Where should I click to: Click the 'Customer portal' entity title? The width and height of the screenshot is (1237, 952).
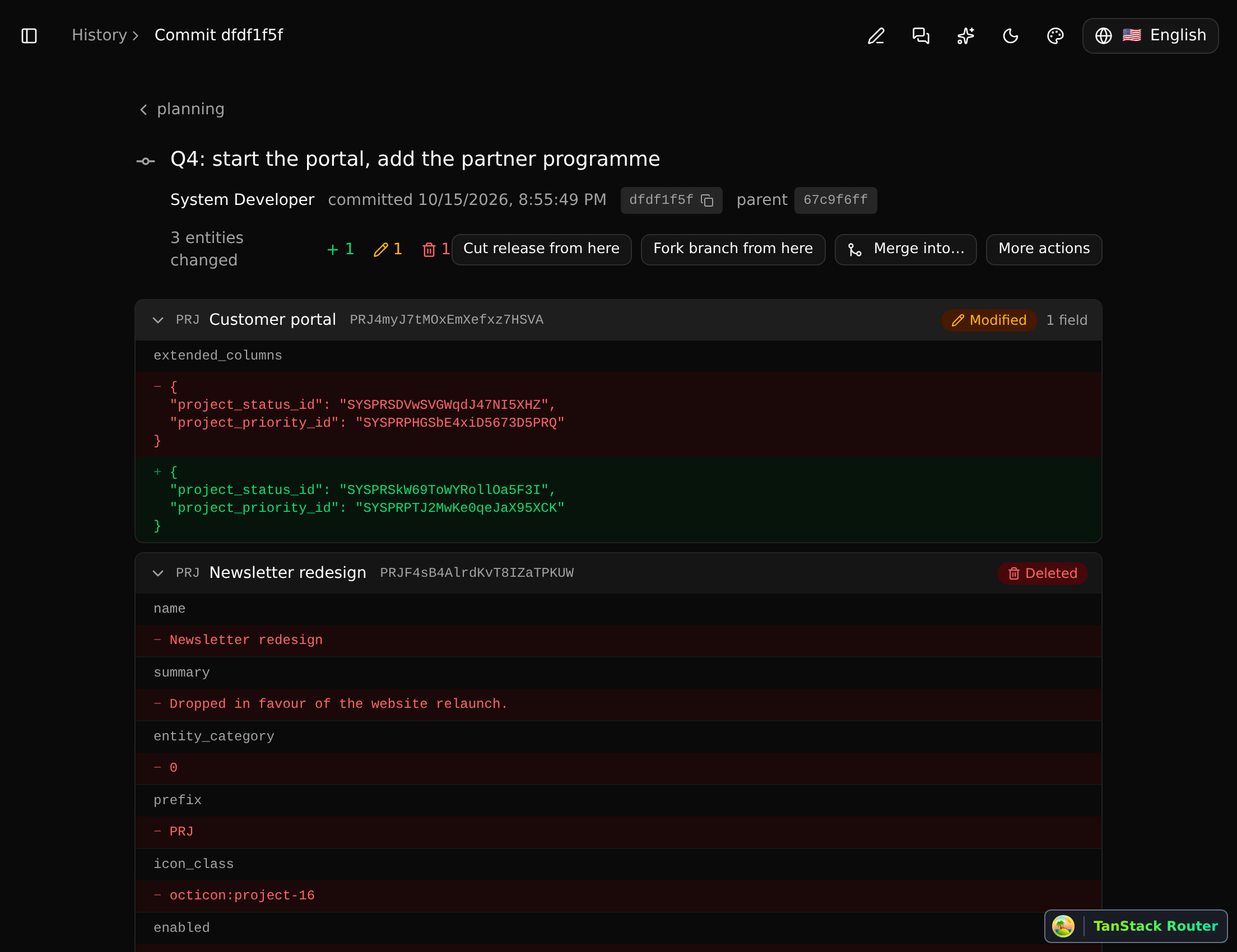click(x=272, y=320)
